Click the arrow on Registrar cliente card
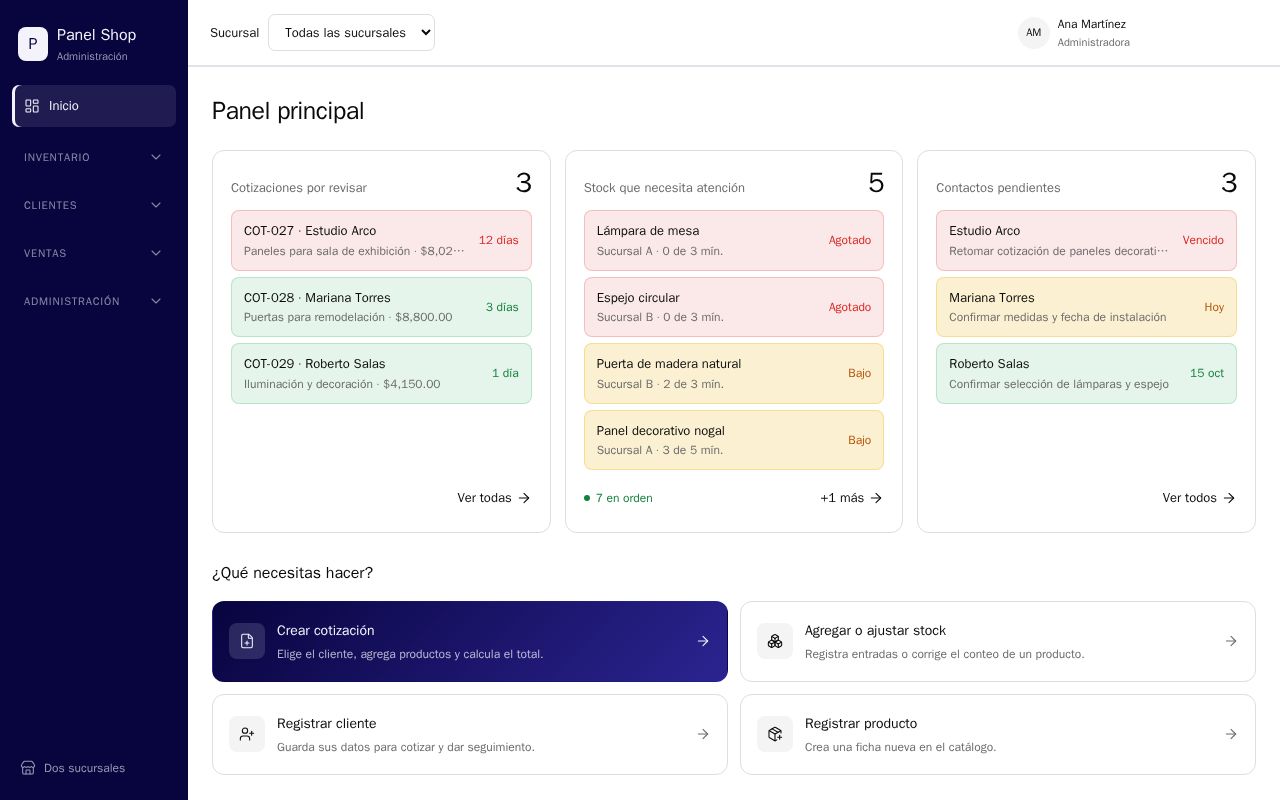The image size is (1280, 800). pos(703,734)
